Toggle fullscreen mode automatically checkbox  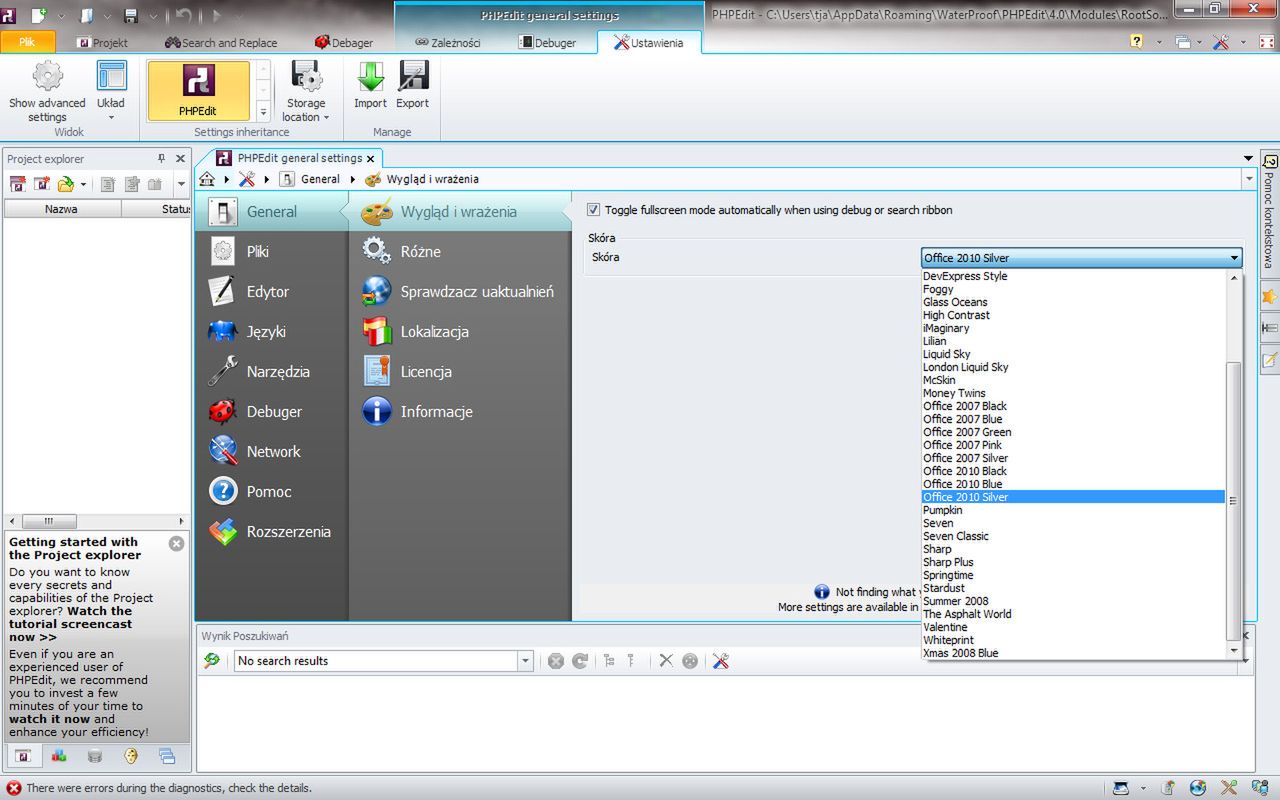point(593,210)
